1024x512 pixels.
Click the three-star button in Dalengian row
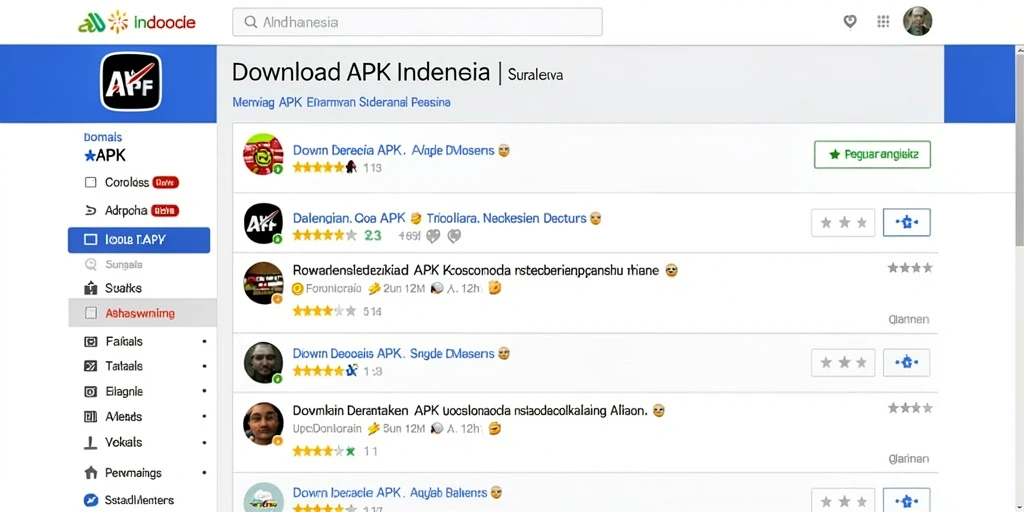coord(843,223)
